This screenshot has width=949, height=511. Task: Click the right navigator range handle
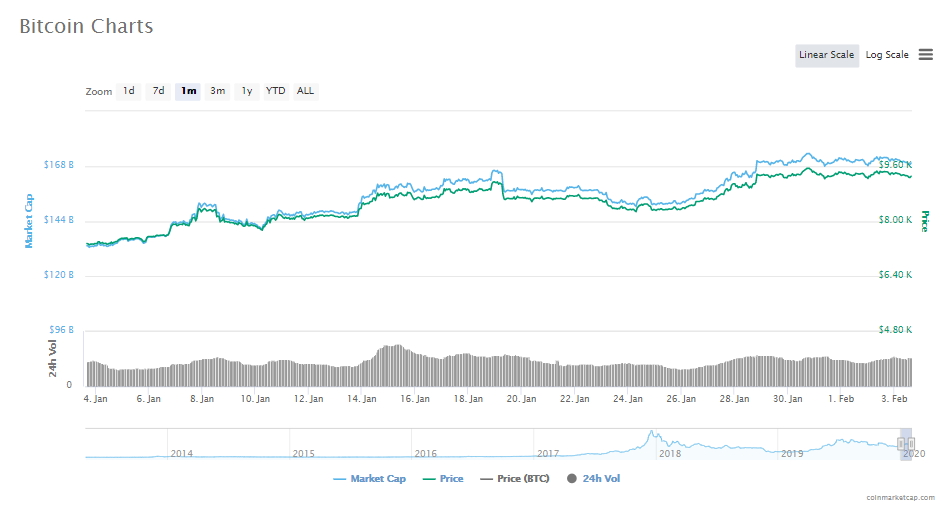point(911,444)
